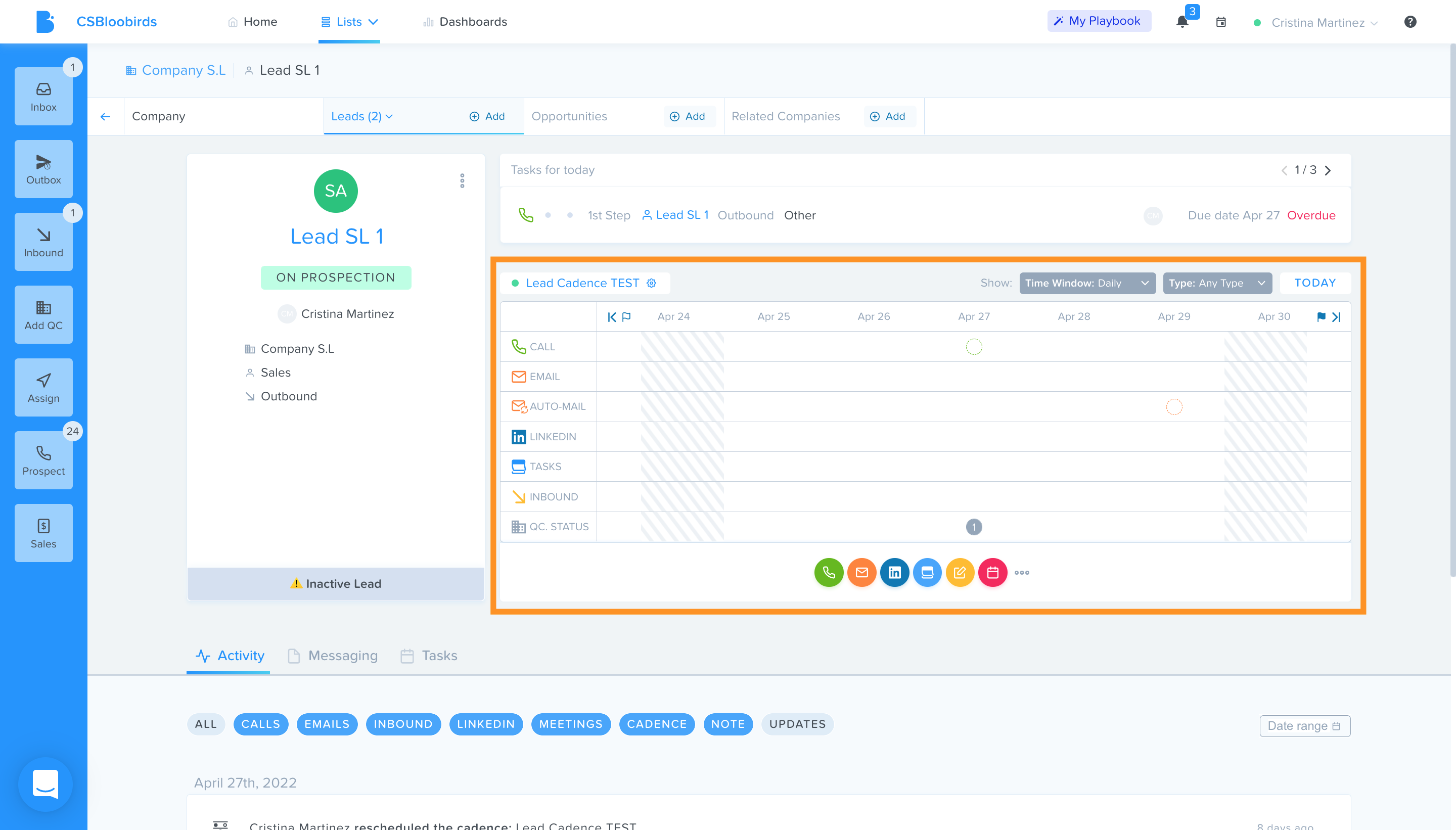1456x830 pixels.
Task: Click the green call action button
Action: coord(828,572)
